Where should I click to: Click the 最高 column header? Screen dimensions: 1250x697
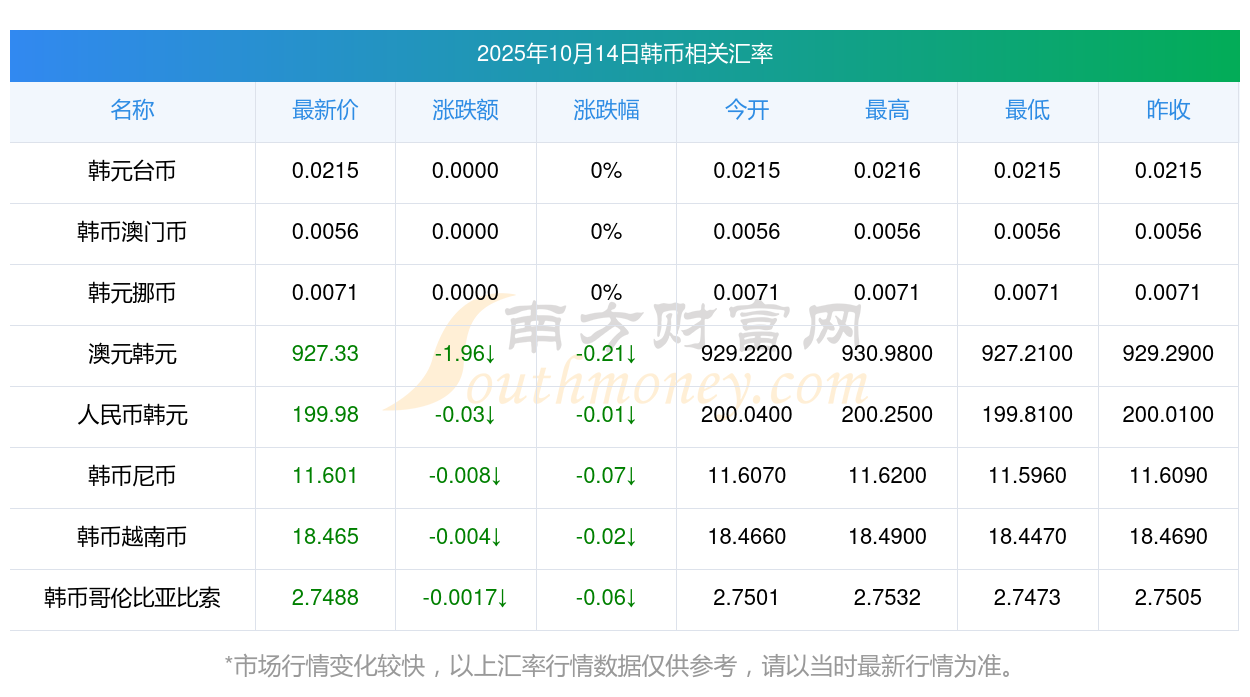point(887,110)
